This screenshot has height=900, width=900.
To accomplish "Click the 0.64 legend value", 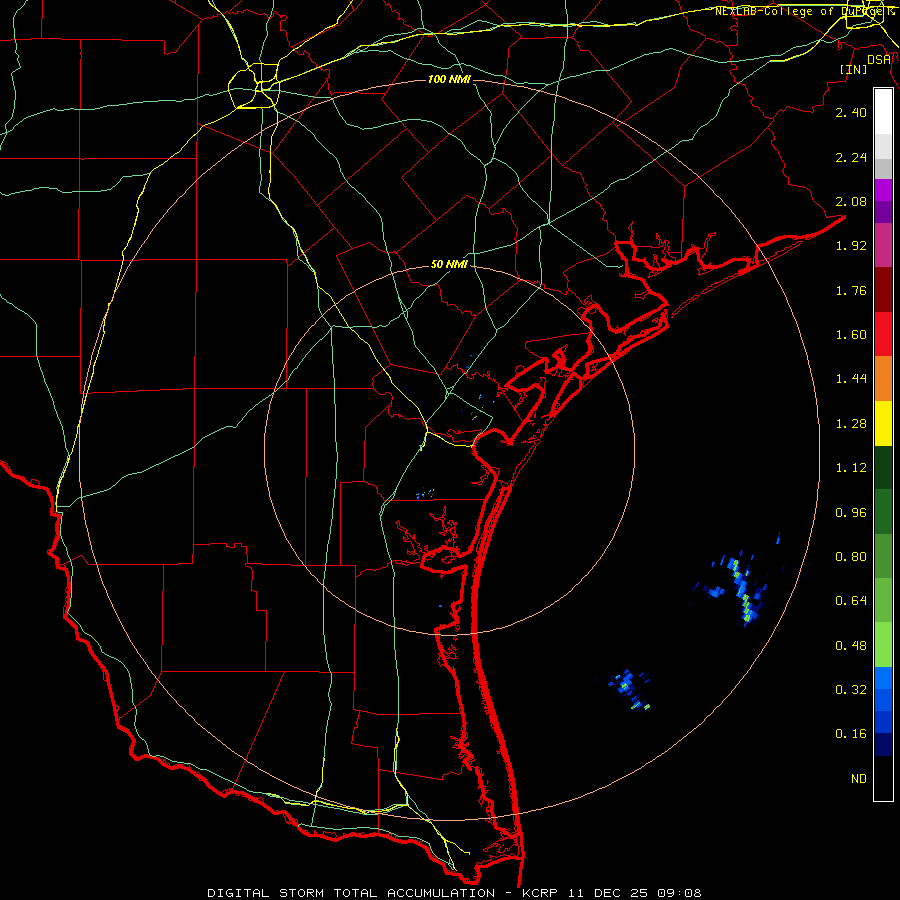I will 851,601.
